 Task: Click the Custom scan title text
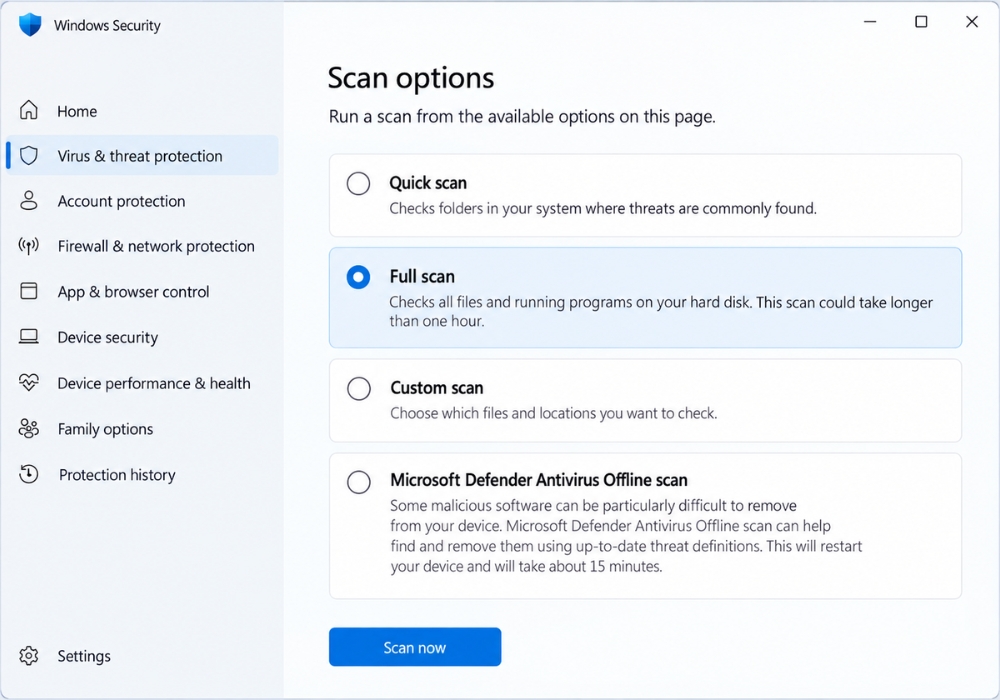tap(437, 388)
